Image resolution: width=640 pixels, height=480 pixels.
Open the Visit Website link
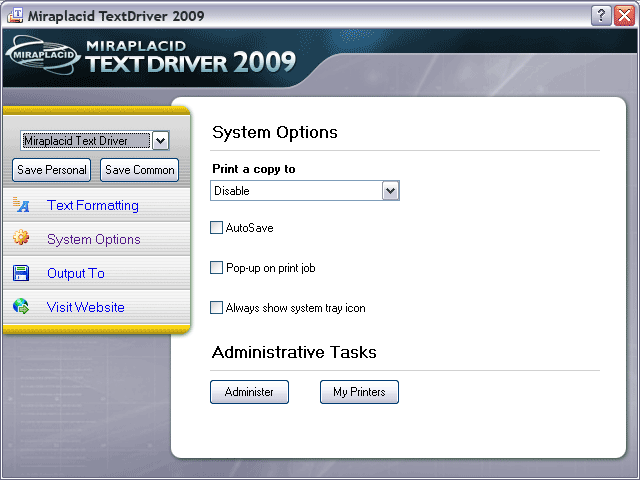(x=86, y=307)
